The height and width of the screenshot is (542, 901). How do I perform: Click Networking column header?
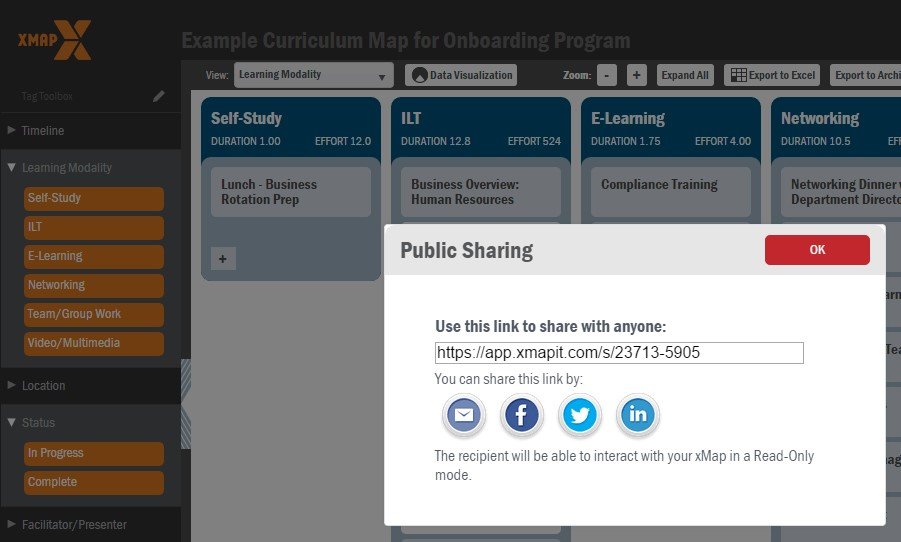[836, 128]
